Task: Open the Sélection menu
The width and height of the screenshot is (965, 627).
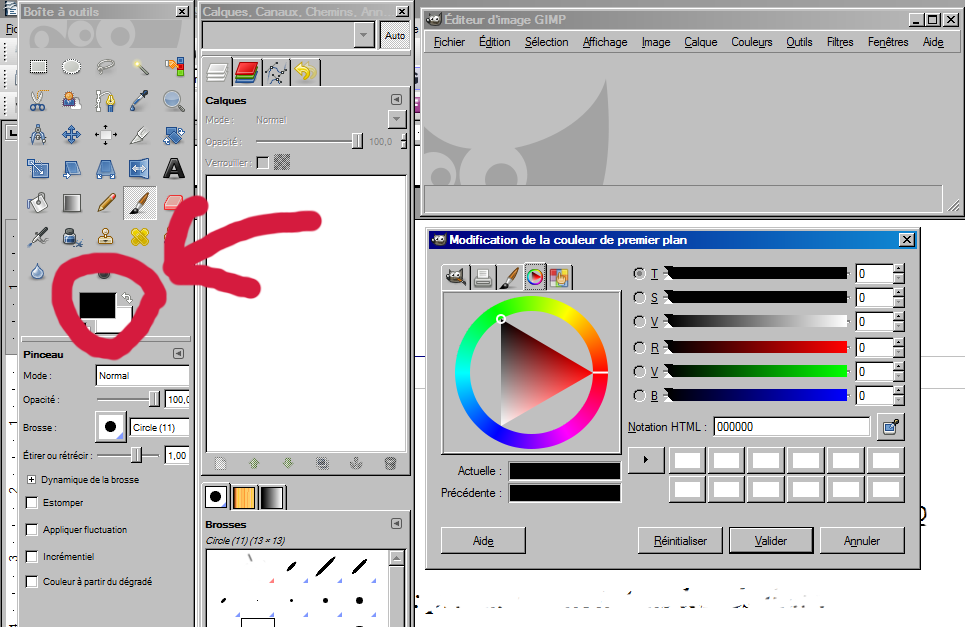Action: (547, 42)
